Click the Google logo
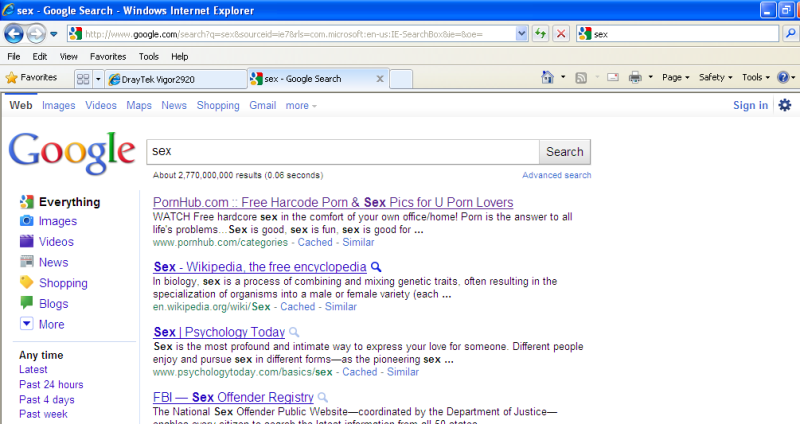 pos(72,152)
